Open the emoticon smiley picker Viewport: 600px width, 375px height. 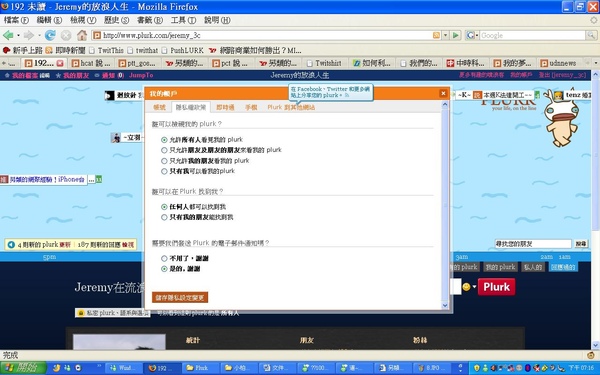point(466,287)
